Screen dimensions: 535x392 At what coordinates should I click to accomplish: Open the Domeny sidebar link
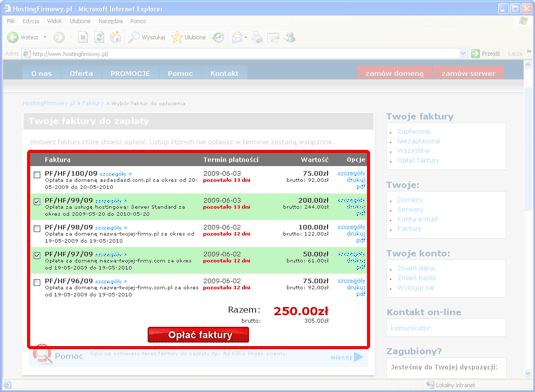coord(410,200)
